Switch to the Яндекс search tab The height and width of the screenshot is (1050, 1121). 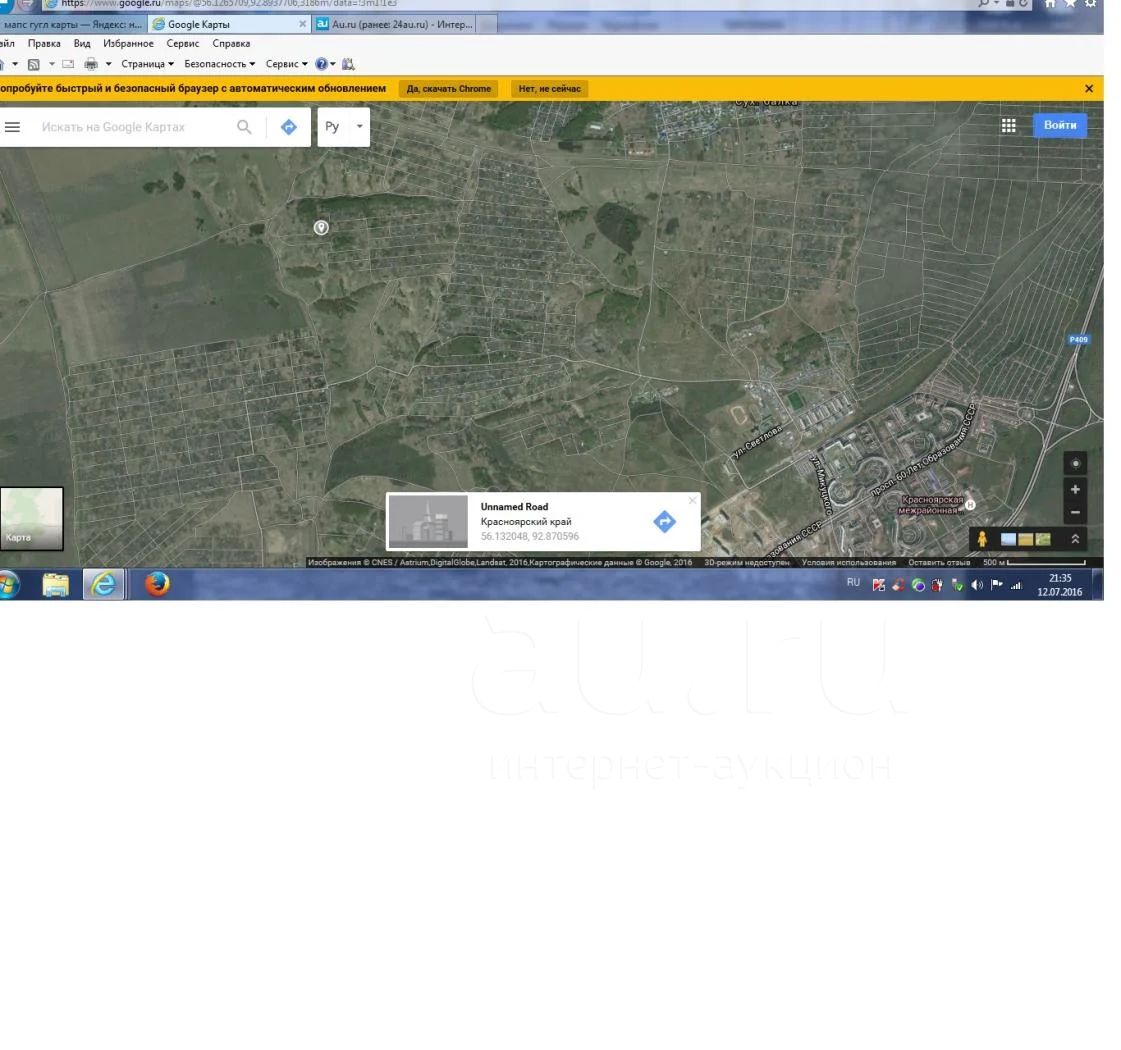tap(72, 24)
